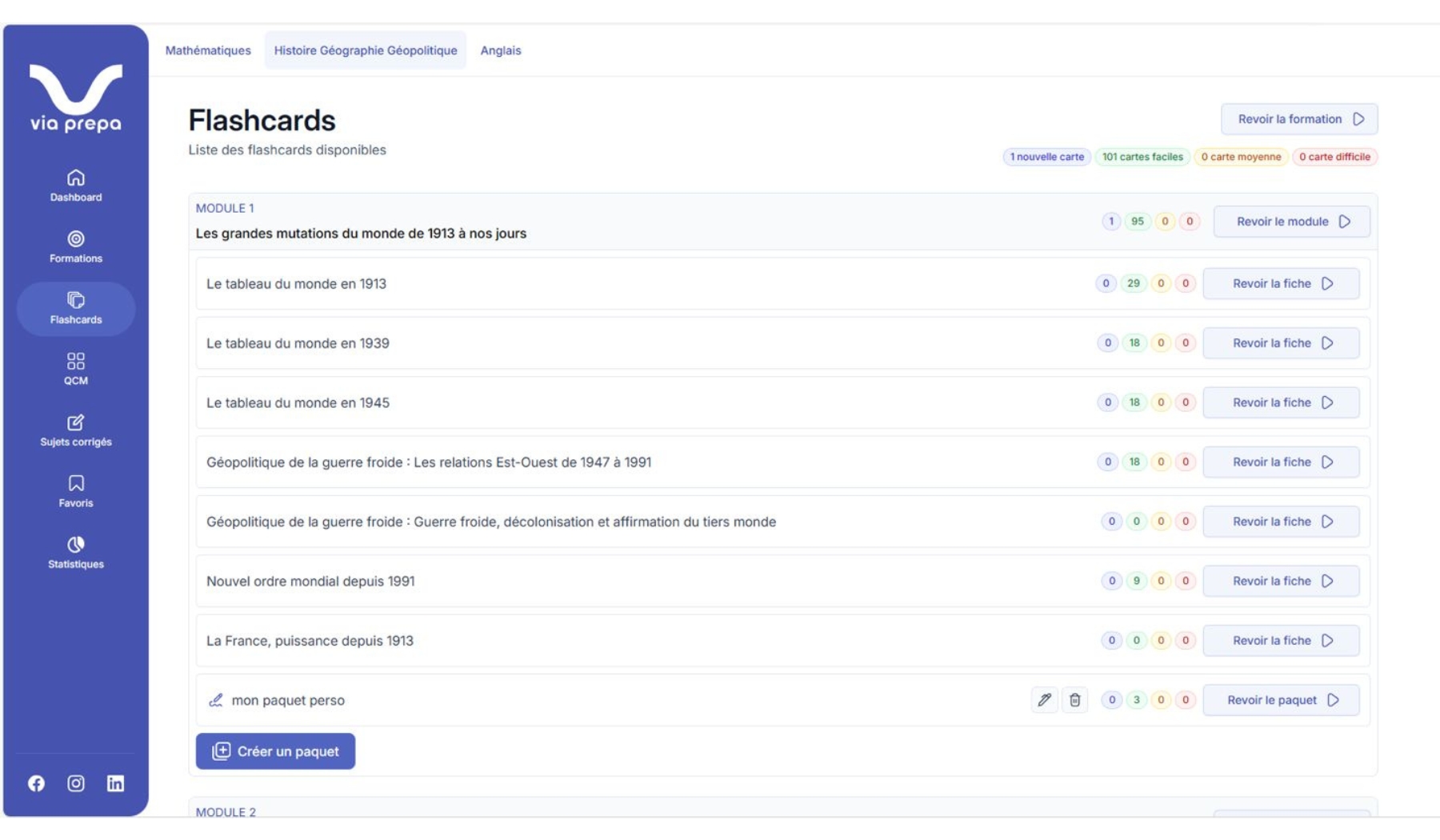Start Revoir le paquet for mon paquet perso

[x=1280, y=700]
